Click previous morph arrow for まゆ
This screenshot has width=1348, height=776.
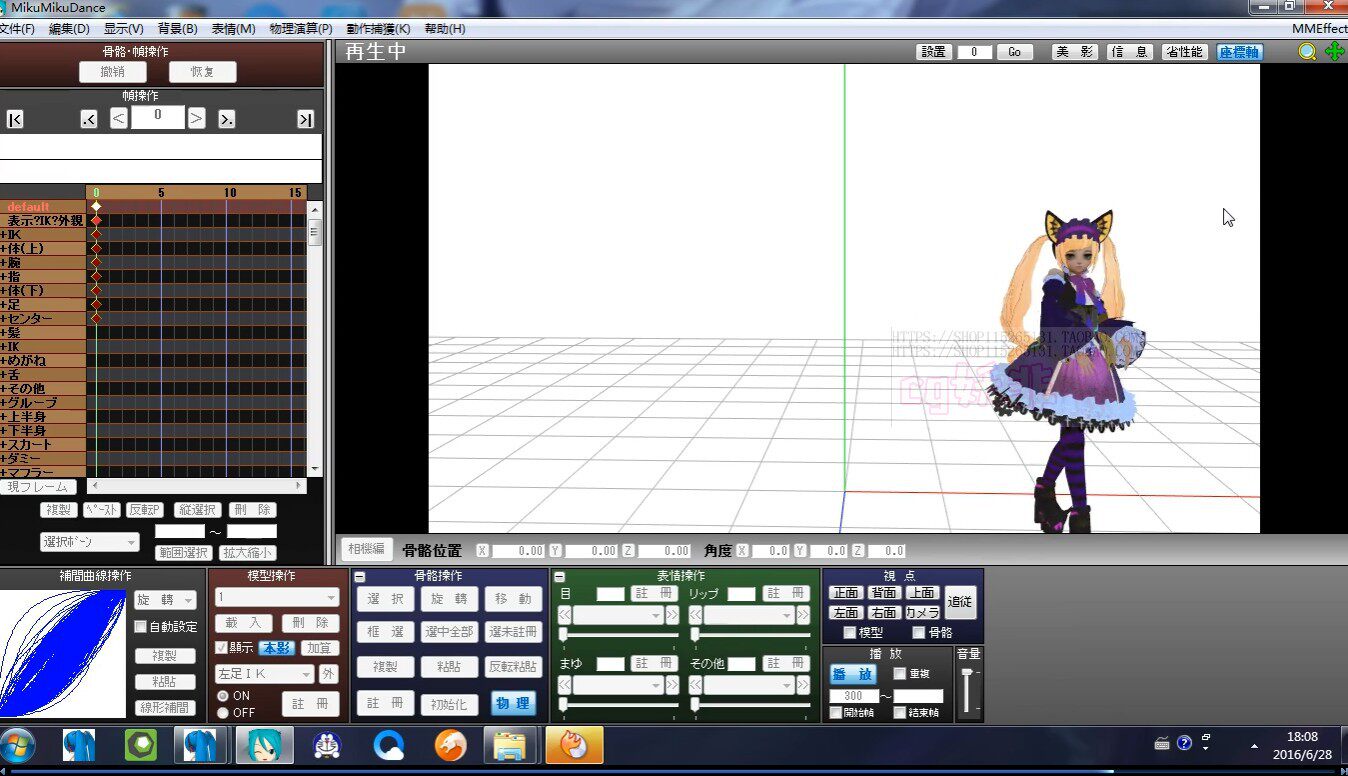[x=565, y=685]
